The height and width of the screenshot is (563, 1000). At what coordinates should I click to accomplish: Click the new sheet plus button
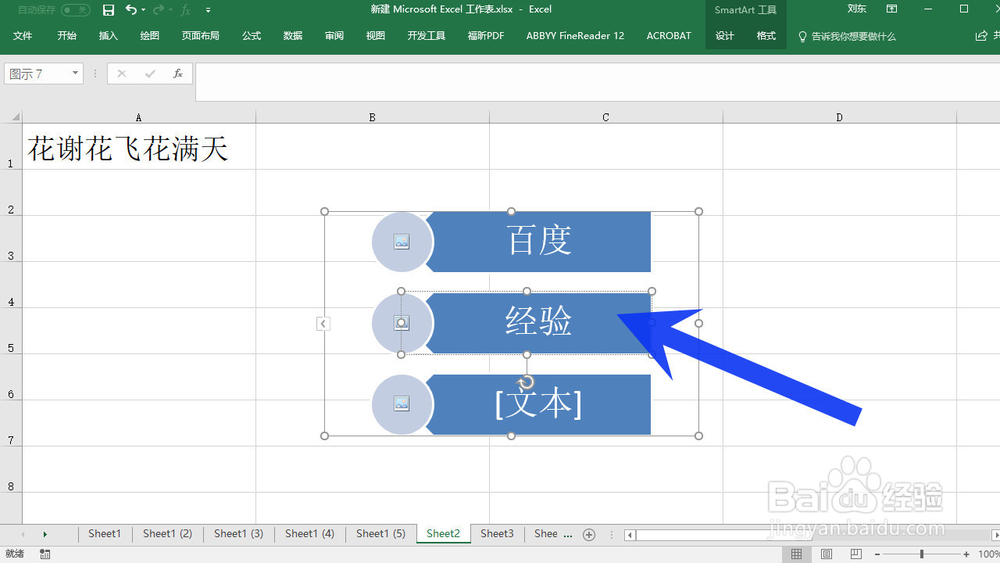tap(589, 535)
